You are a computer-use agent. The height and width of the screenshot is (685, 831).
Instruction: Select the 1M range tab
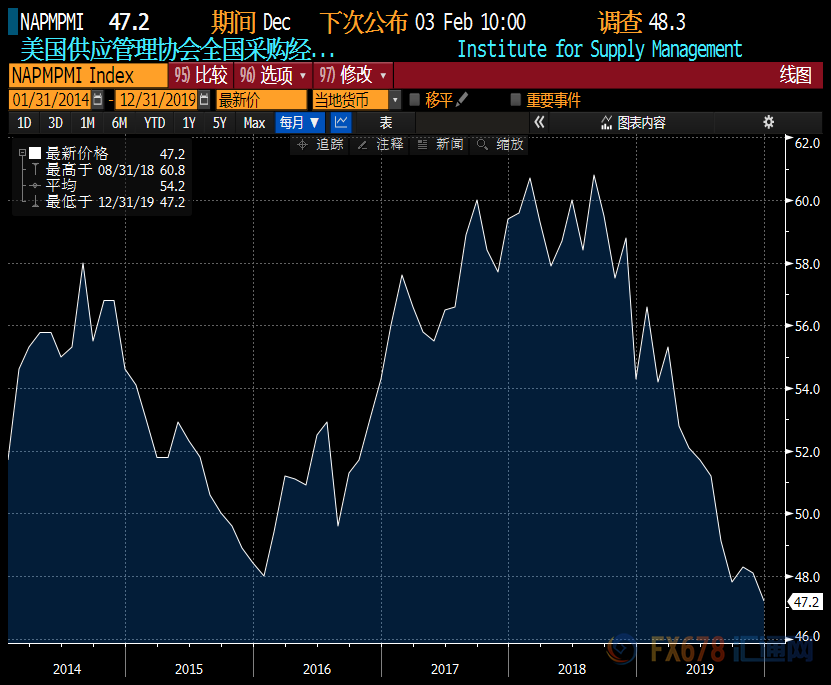[87, 122]
